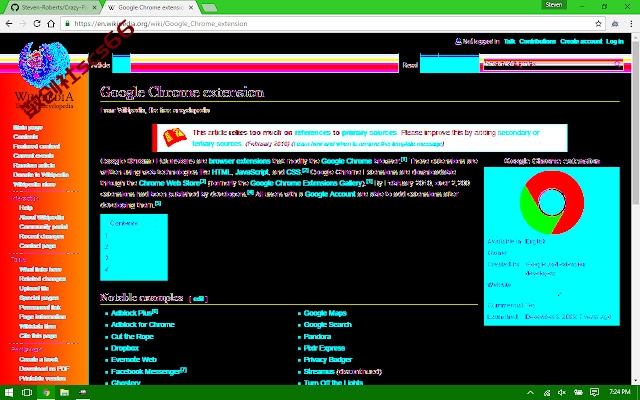Click the Chrome logo in the infobox
This screenshot has height=400, width=640.
pos(552,202)
